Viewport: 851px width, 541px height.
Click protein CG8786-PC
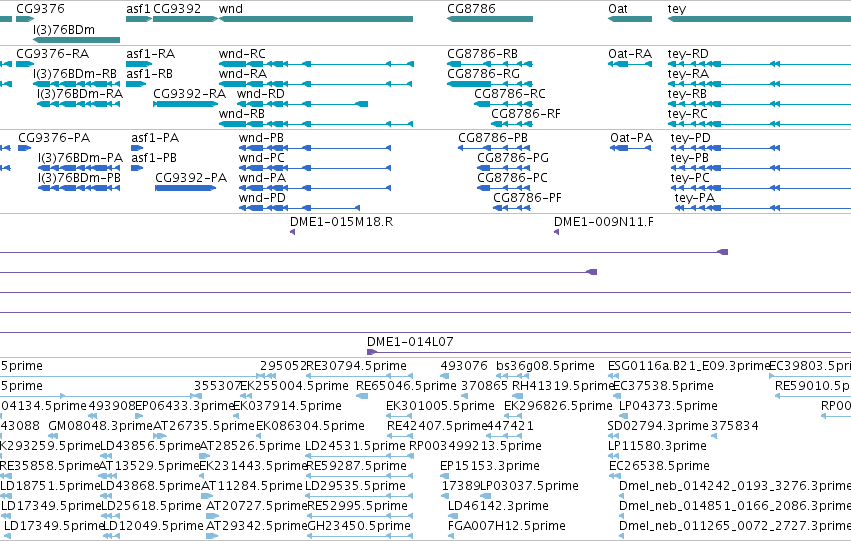click(x=512, y=178)
